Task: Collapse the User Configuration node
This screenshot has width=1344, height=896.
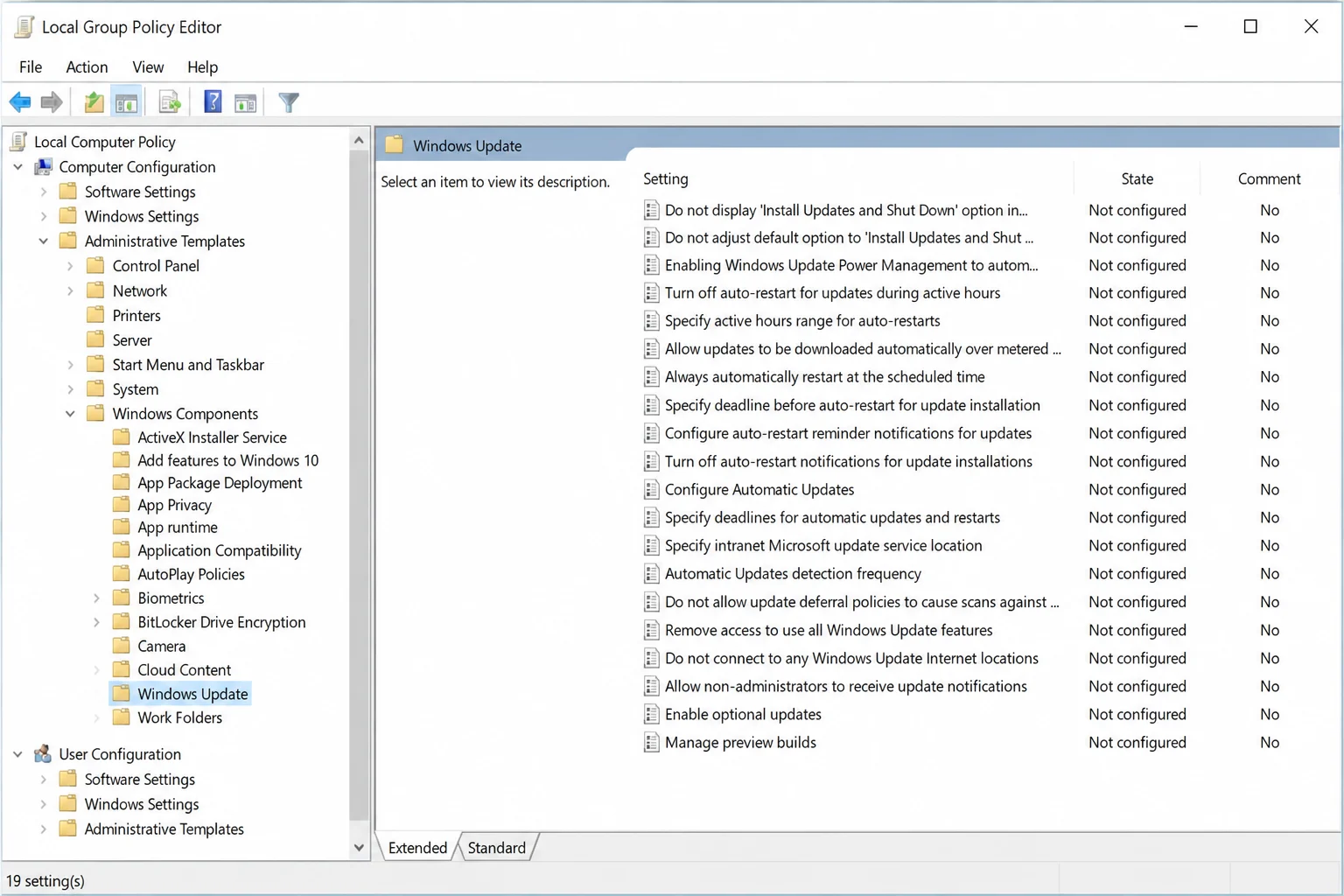Action: [x=17, y=753]
